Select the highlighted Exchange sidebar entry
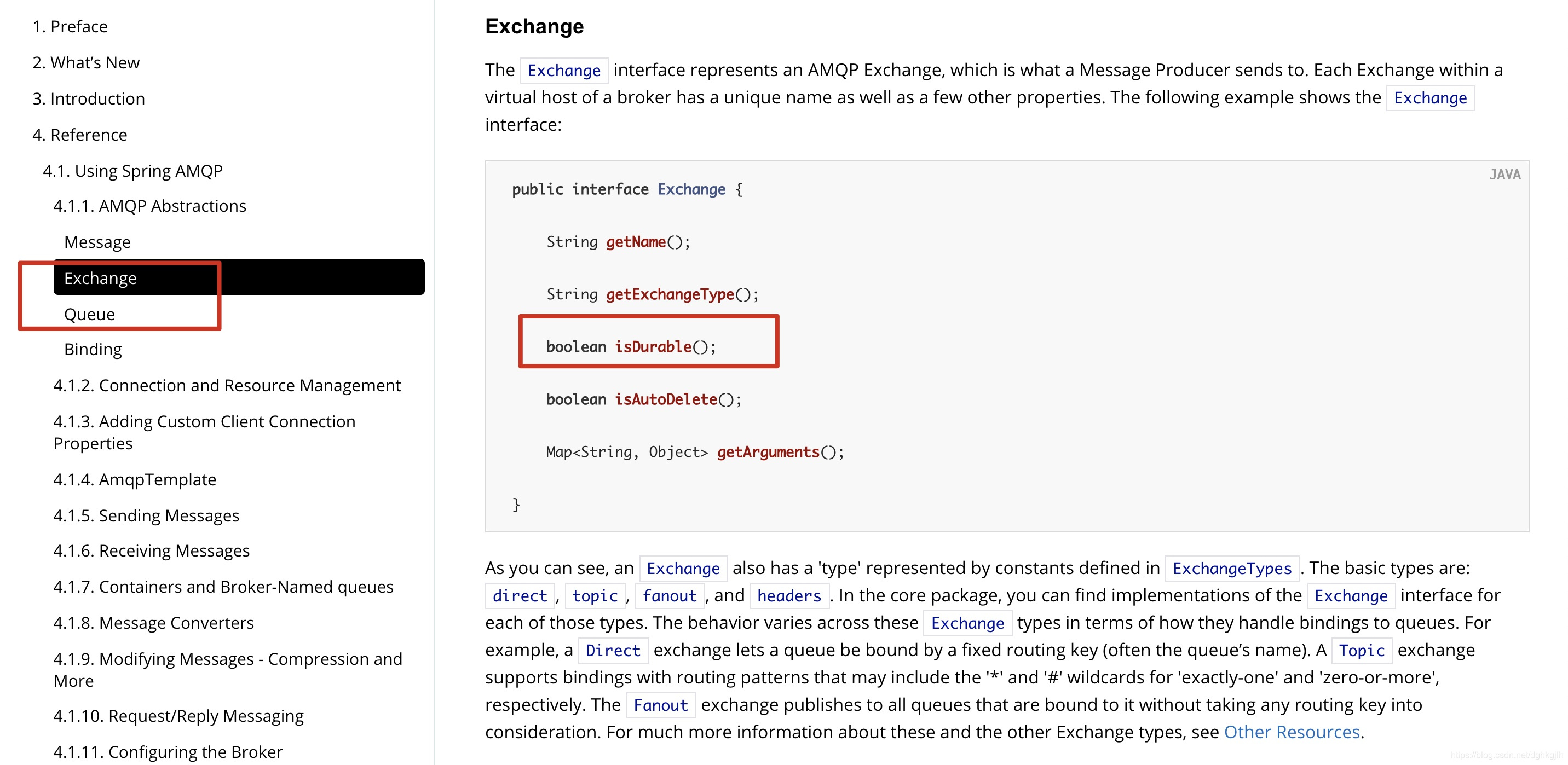This screenshot has height=765, width=1568. pyautogui.click(x=239, y=277)
